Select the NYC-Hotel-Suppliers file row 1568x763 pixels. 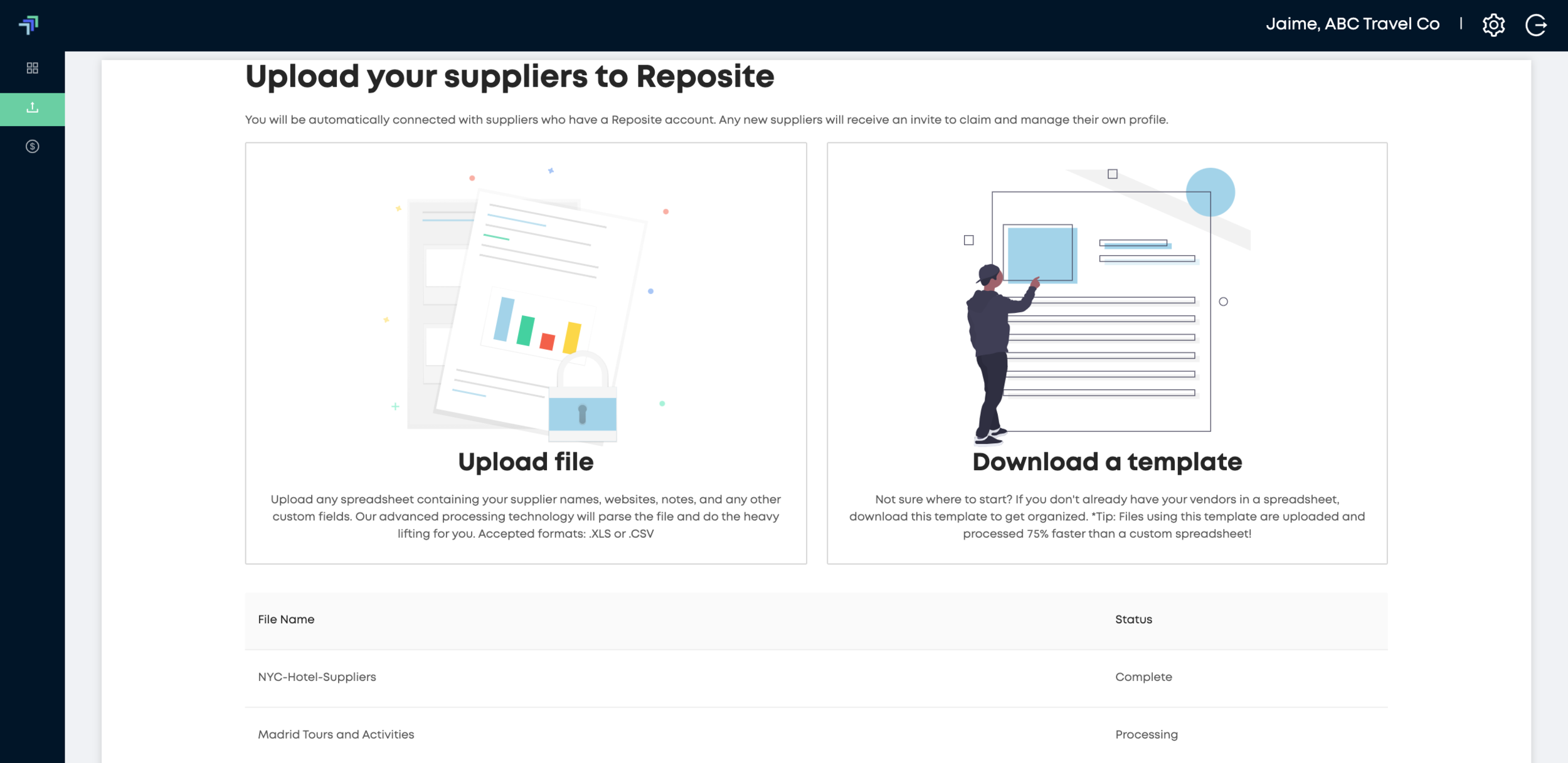coord(317,677)
